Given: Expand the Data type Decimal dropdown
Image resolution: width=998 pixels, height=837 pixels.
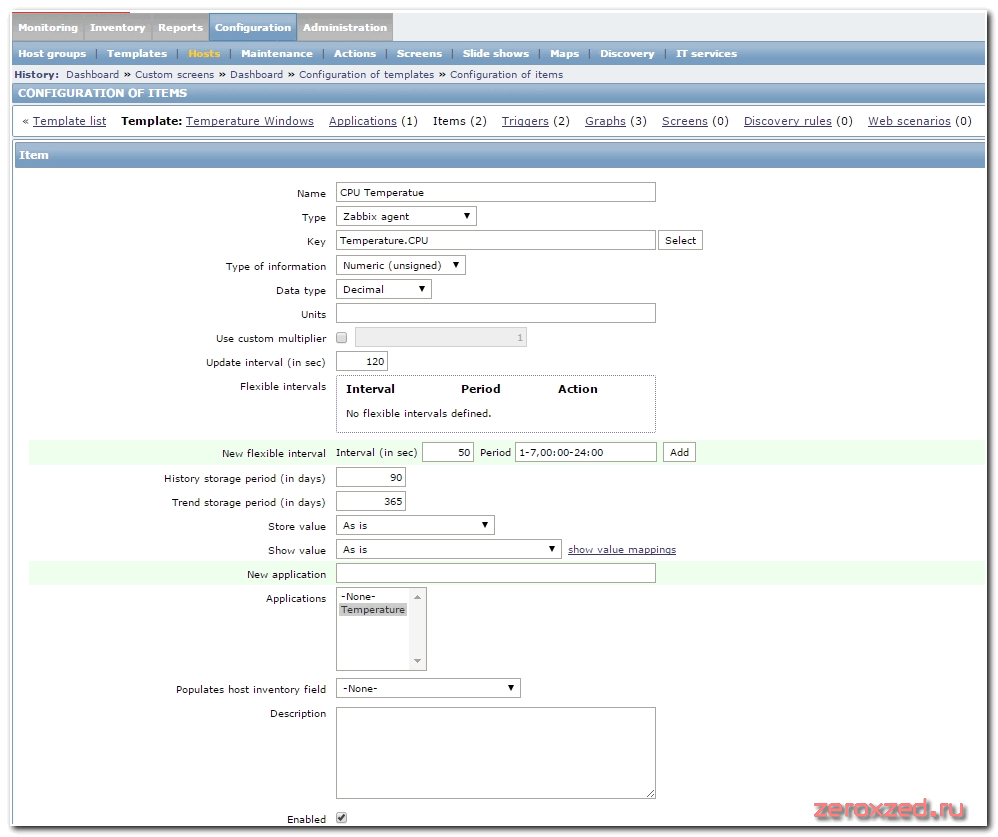Looking at the screenshot, I should coord(384,290).
